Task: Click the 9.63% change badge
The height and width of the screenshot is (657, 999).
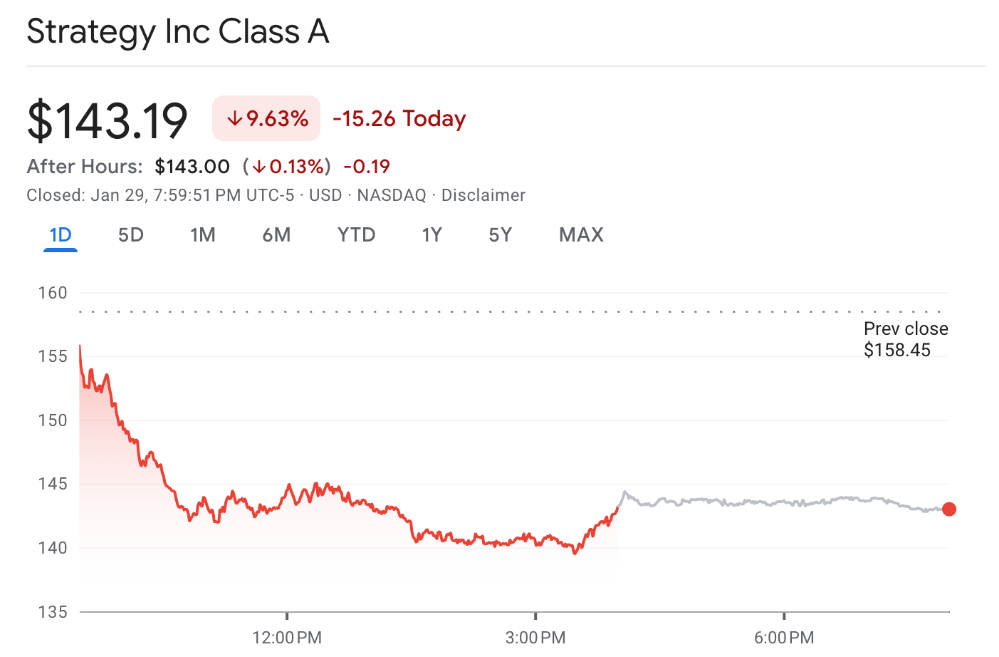Action: coord(266,119)
